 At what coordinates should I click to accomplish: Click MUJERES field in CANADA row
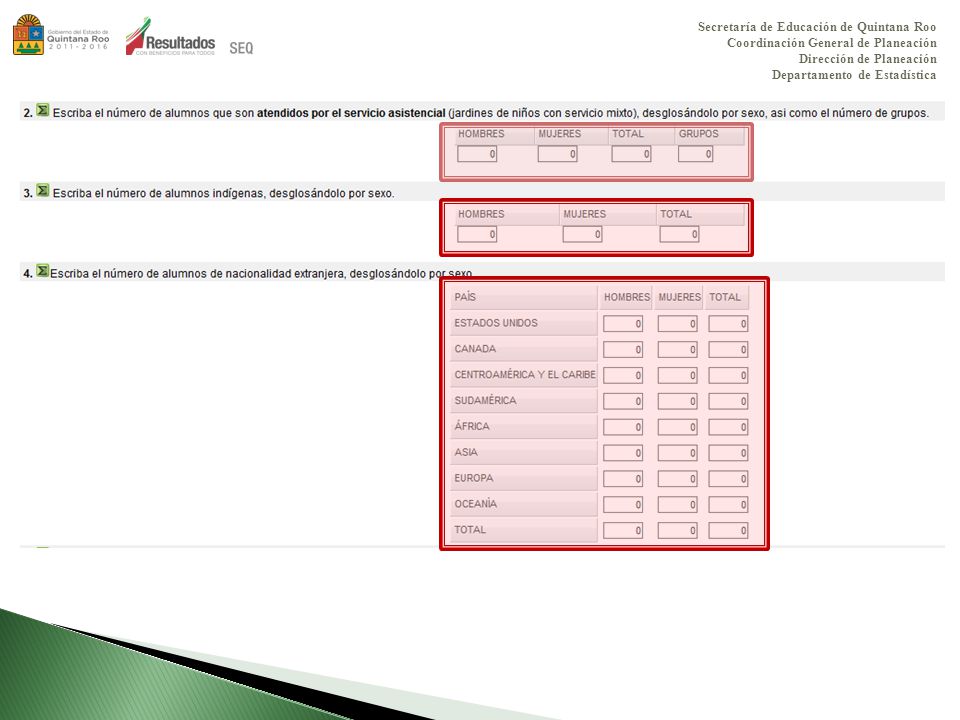(677, 350)
